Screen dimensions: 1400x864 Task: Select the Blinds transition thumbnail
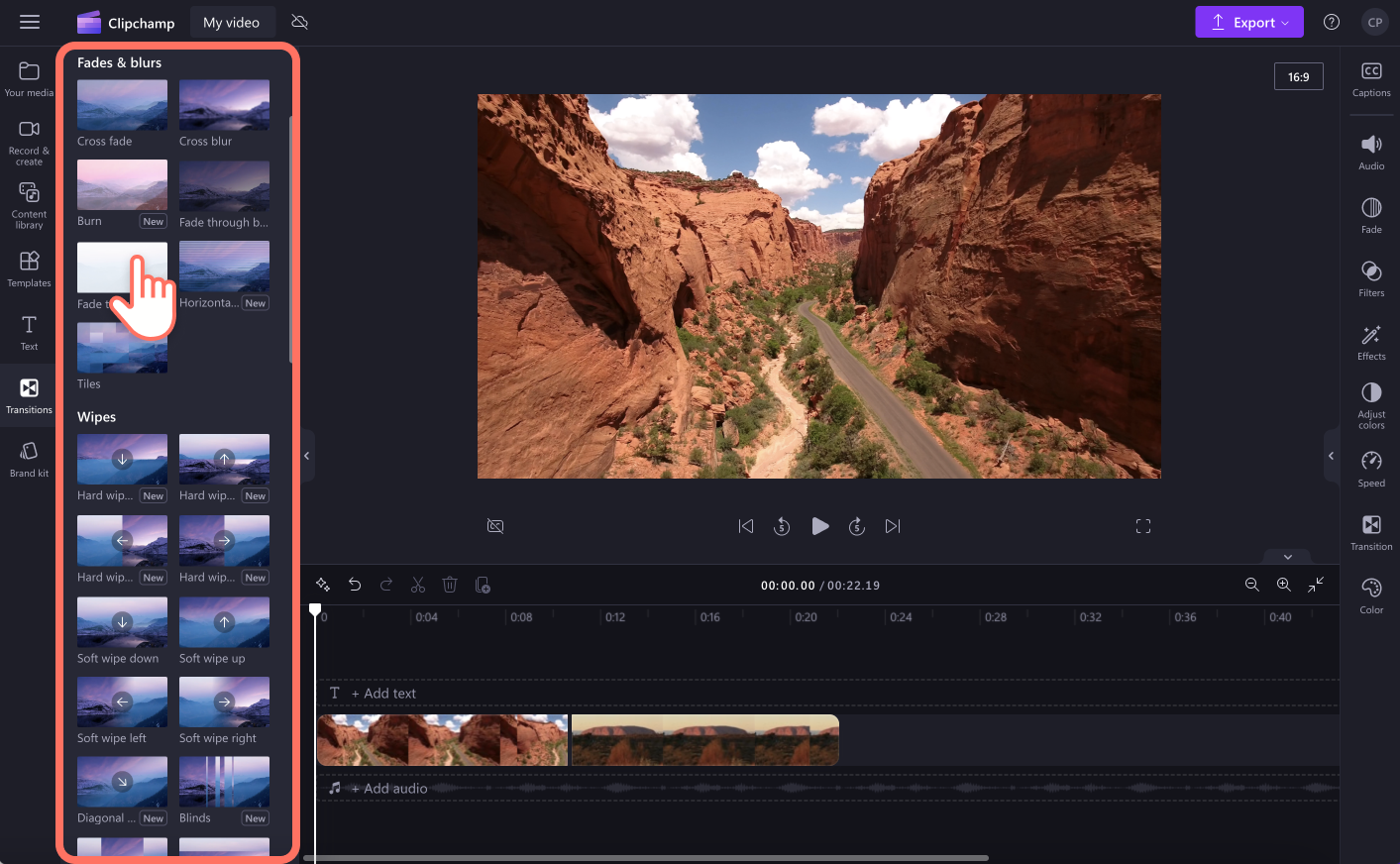pos(224,782)
